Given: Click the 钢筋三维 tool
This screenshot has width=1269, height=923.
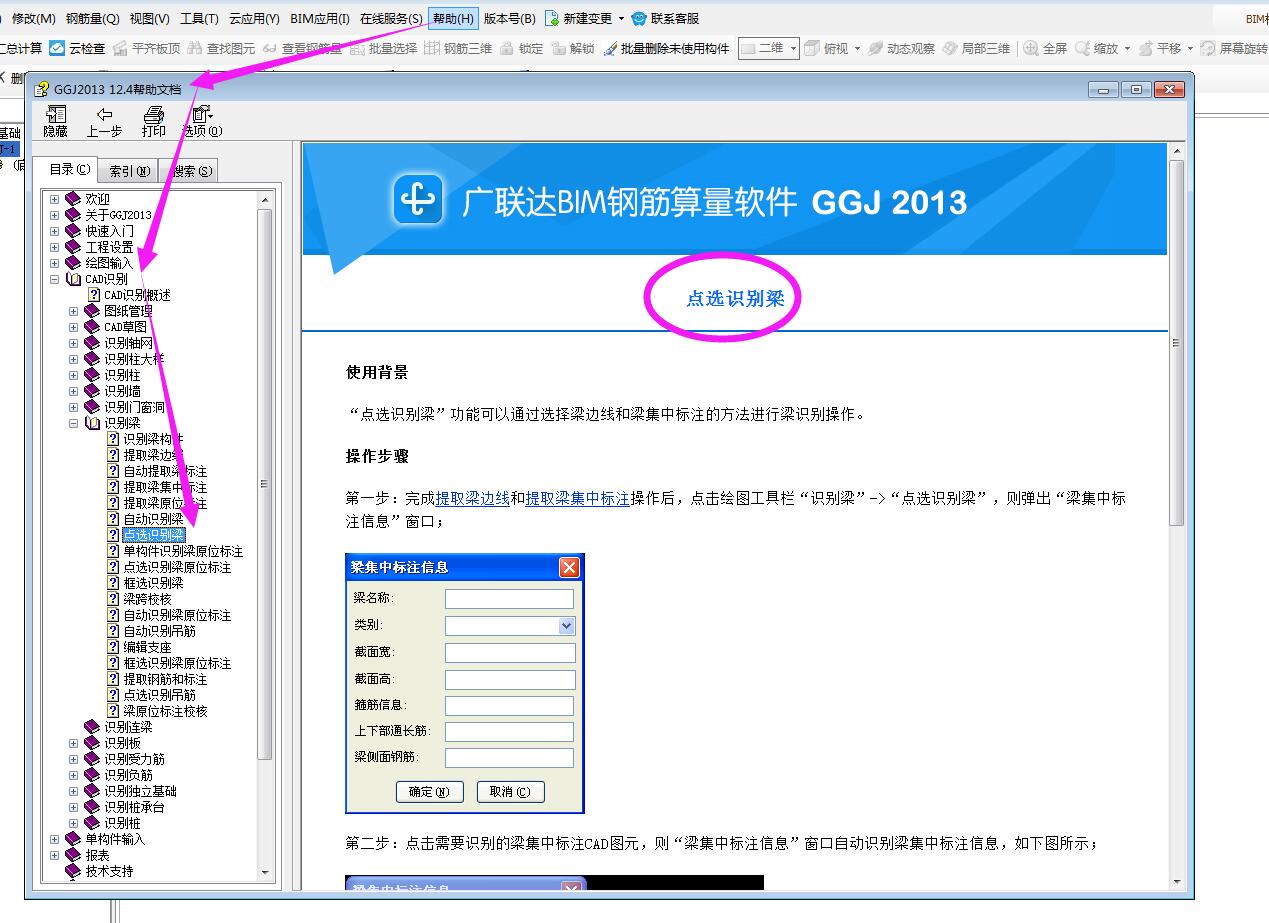Looking at the screenshot, I should coord(458,48).
